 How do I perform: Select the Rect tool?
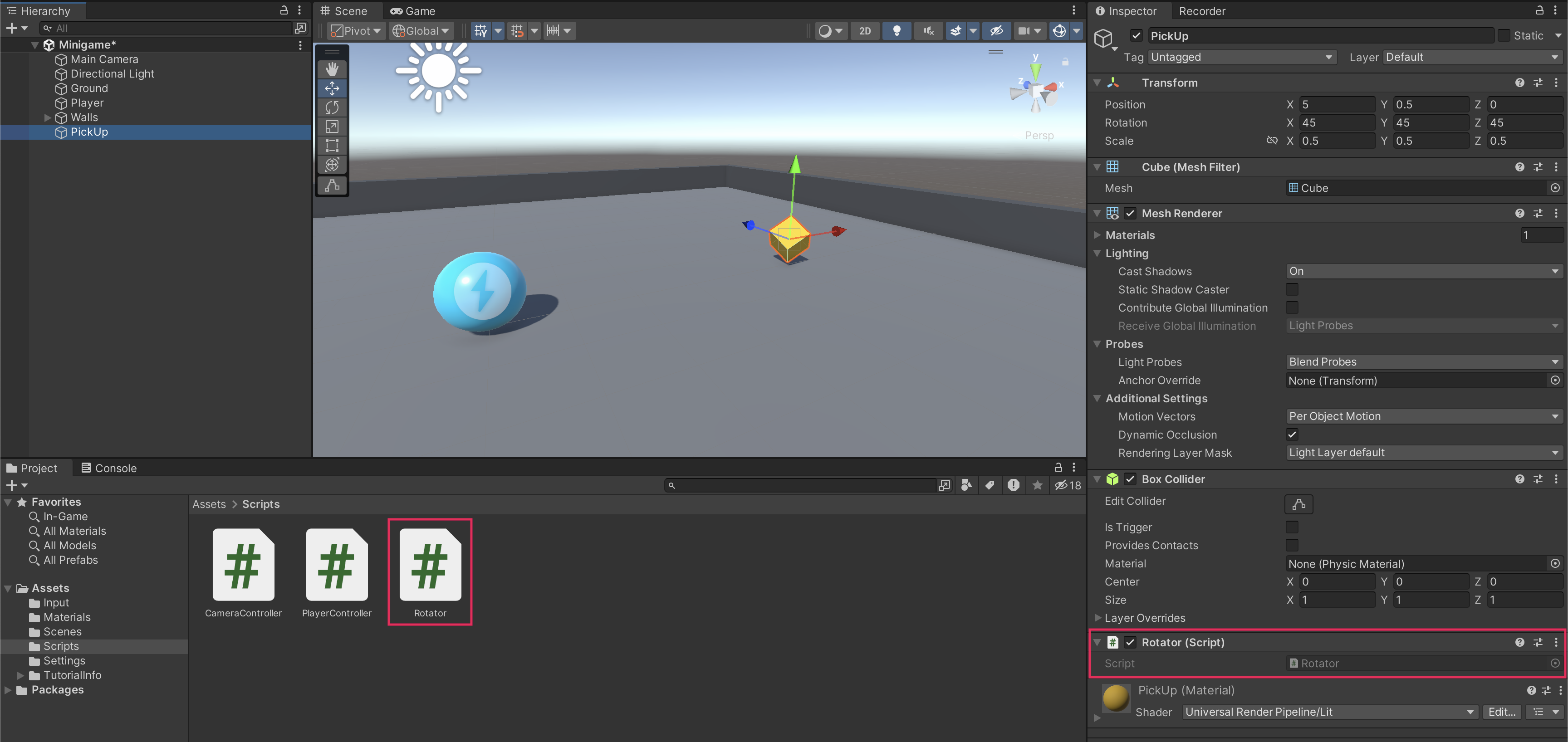pyautogui.click(x=332, y=146)
